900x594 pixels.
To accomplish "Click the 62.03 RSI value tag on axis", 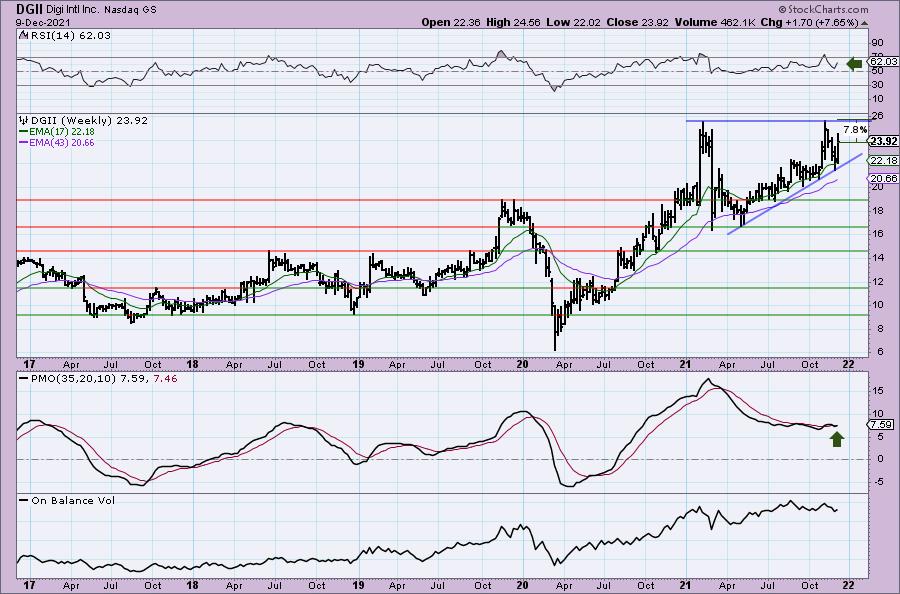I will pos(883,61).
